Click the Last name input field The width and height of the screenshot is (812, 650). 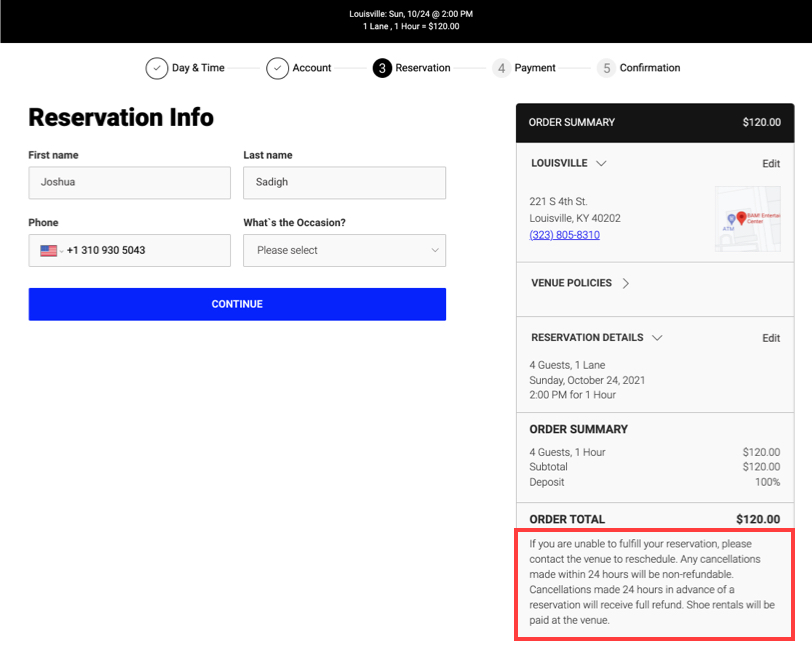click(x=344, y=183)
